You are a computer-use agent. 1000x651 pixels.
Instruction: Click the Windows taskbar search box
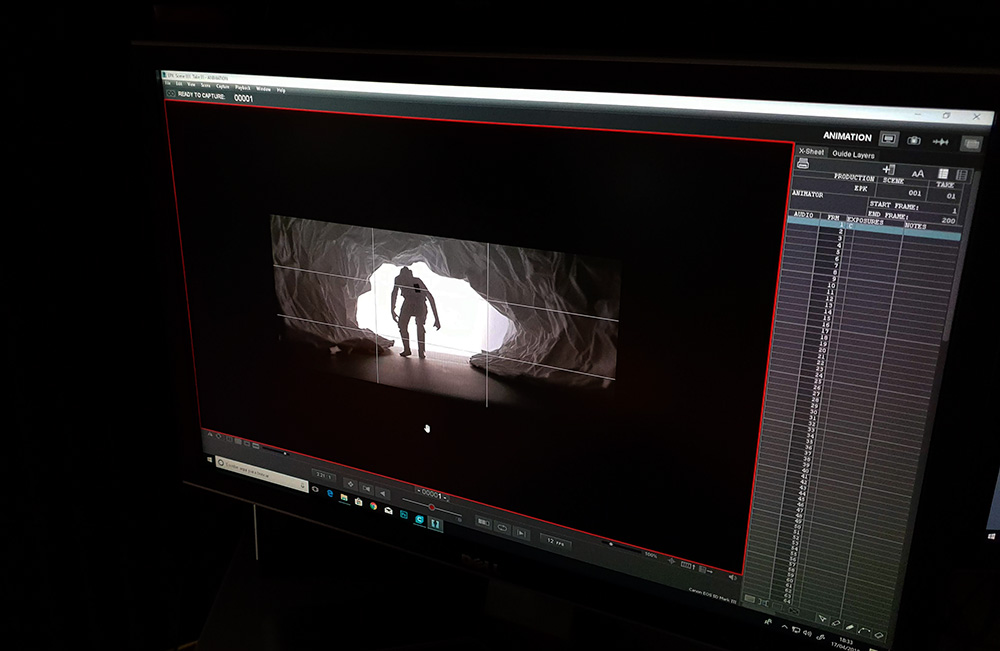(x=262, y=473)
